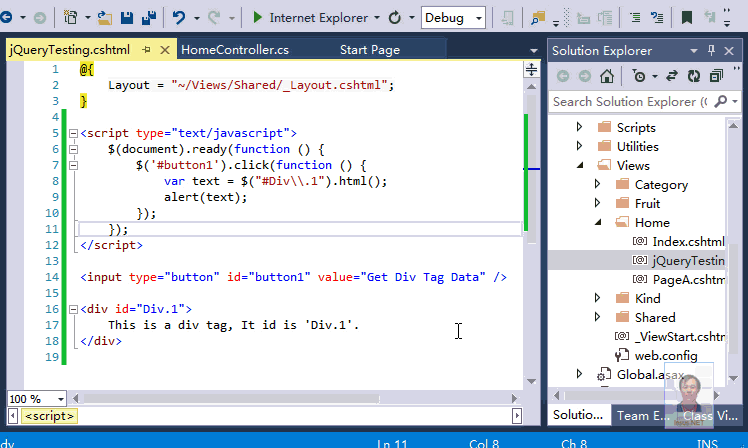Select the Solution Explorer bottom tab
This screenshot has width=748, height=448.
578,415
